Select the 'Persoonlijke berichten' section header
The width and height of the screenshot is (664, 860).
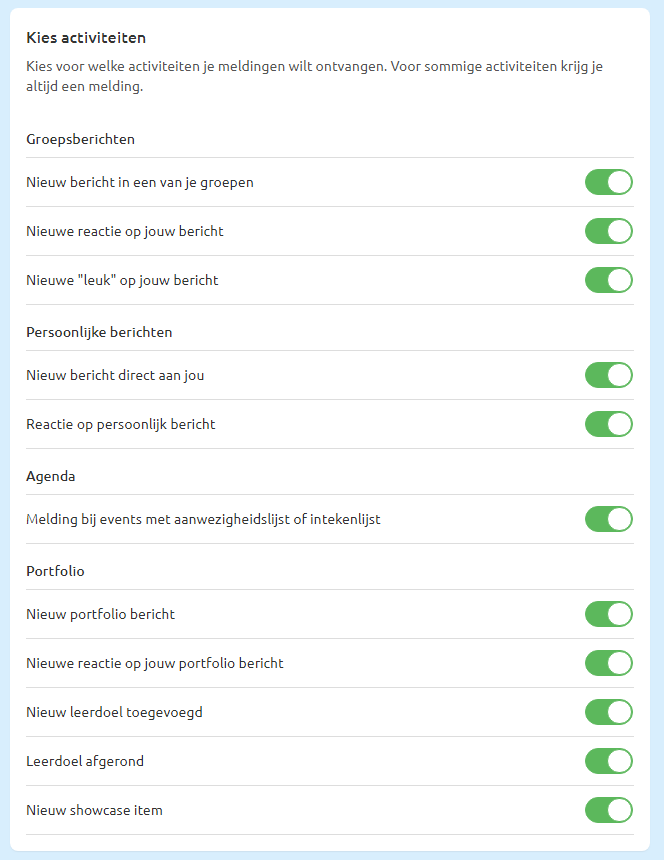coord(99,332)
